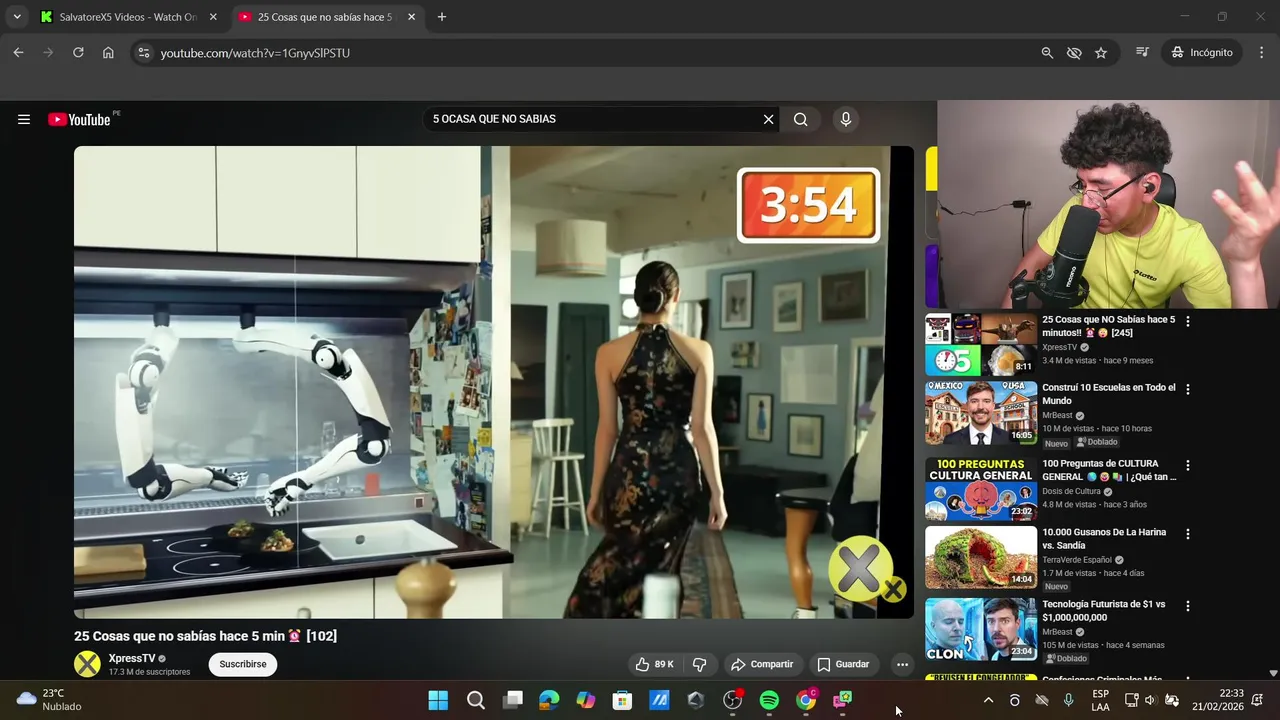Show hidden system tray icons

coord(988,701)
